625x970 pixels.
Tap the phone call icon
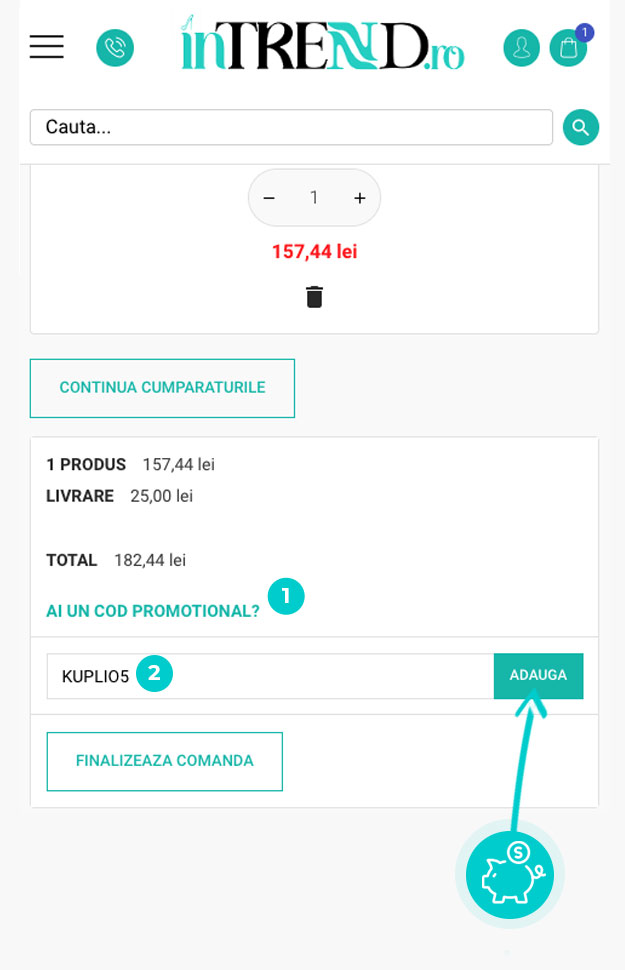pos(115,48)
